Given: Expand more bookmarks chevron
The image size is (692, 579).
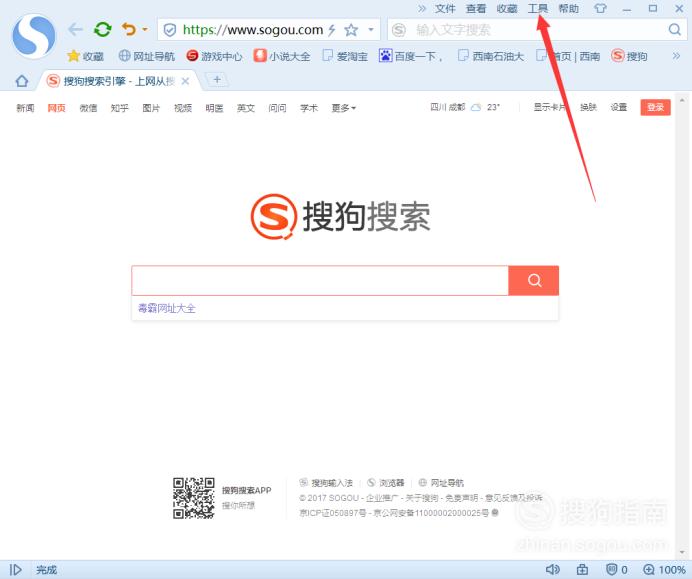Looking at the screenshot, I should [x=676, y=56].
